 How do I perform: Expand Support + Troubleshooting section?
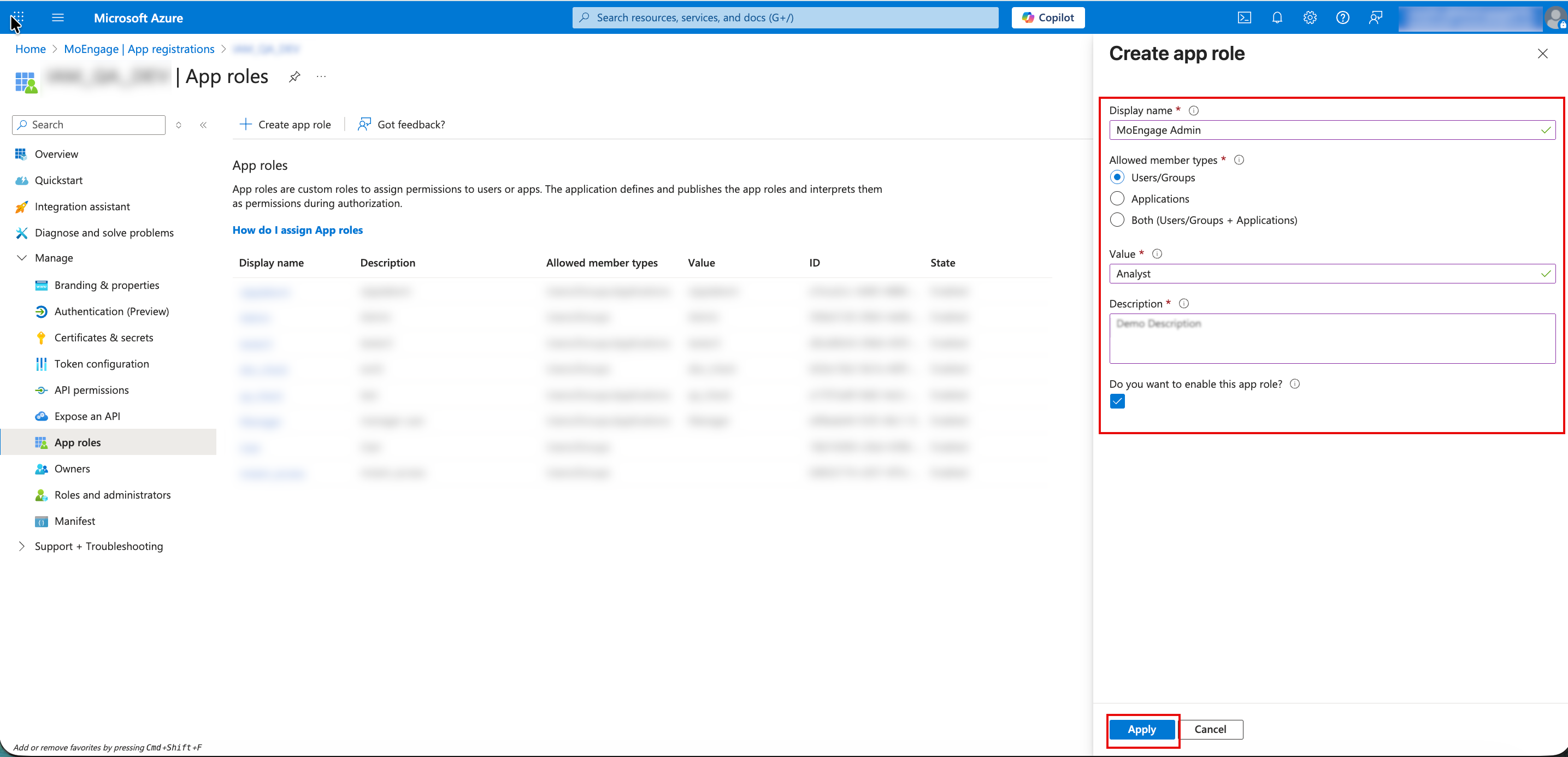click(22, 546)
